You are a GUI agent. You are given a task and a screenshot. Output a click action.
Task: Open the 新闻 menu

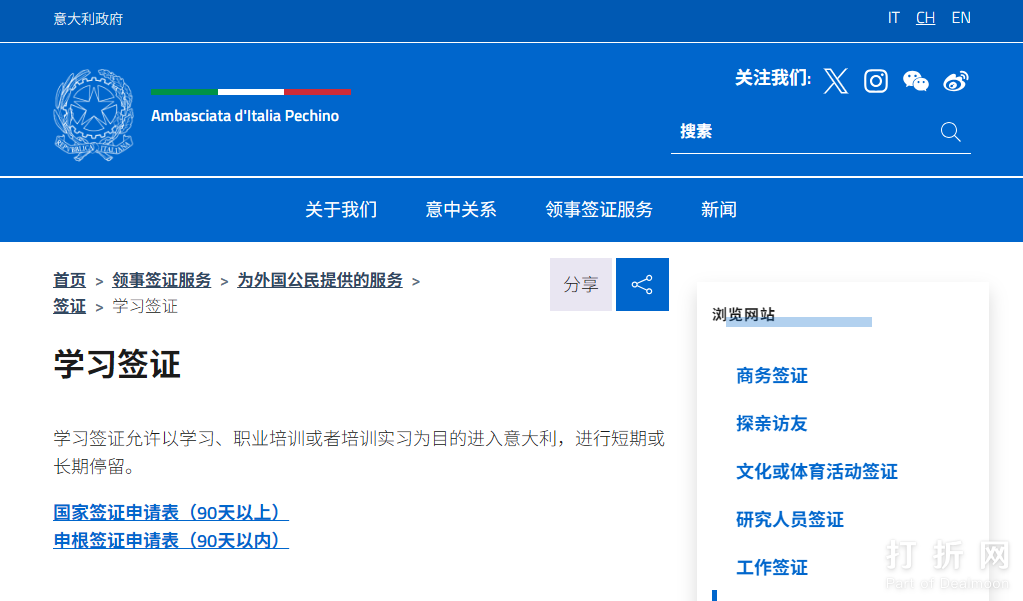(x=718, y=210)
